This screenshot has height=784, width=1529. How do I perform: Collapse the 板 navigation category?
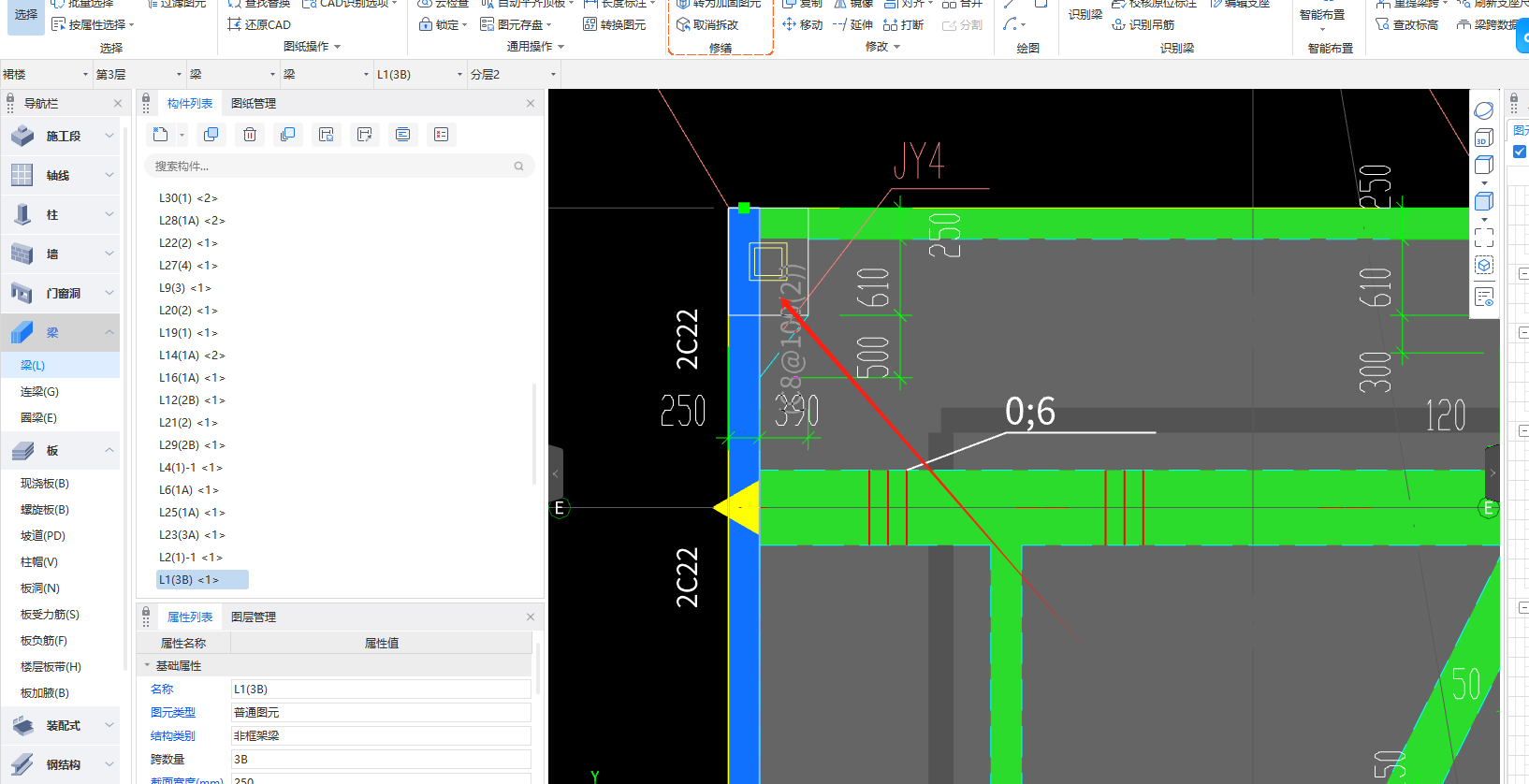pyautogui.click(x=60, y=451)
